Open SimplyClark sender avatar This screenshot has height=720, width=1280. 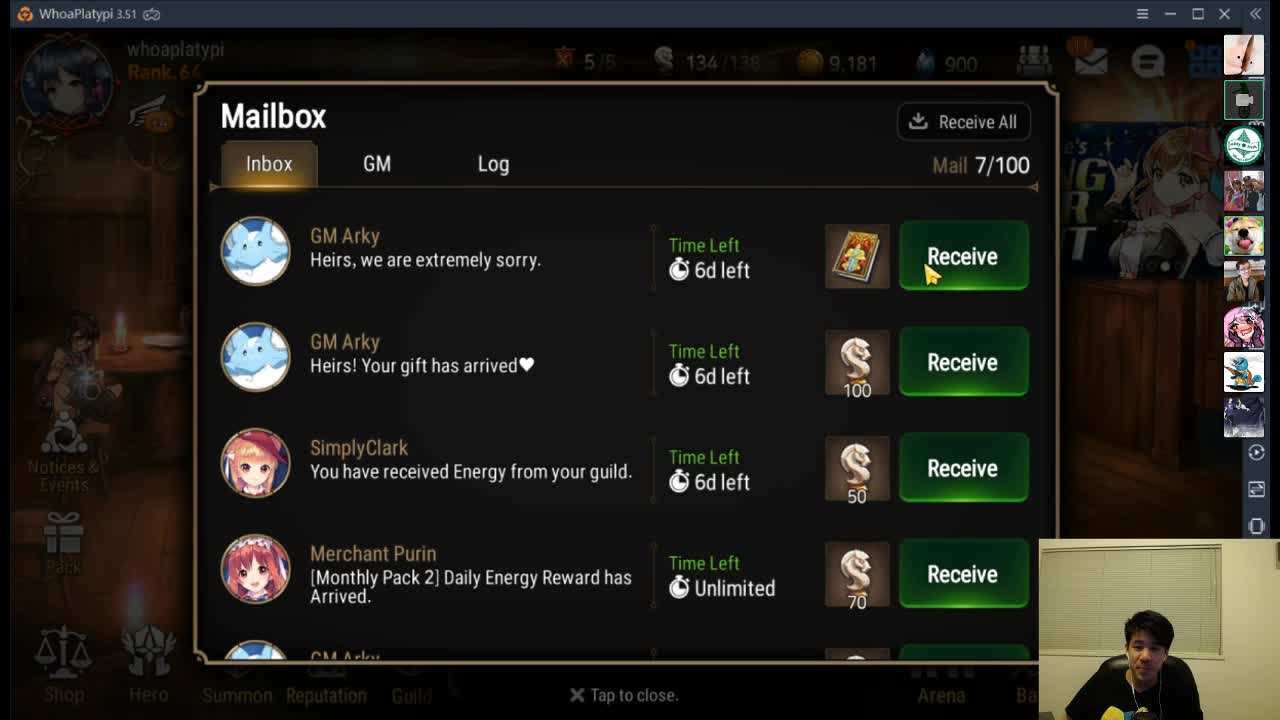point(255,462)
